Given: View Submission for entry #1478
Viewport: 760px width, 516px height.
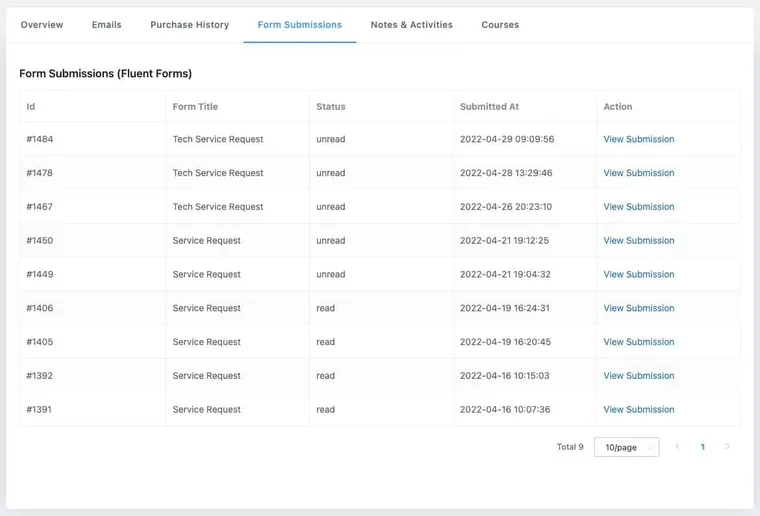Looking at the screenshot, I should click(638, 173).
